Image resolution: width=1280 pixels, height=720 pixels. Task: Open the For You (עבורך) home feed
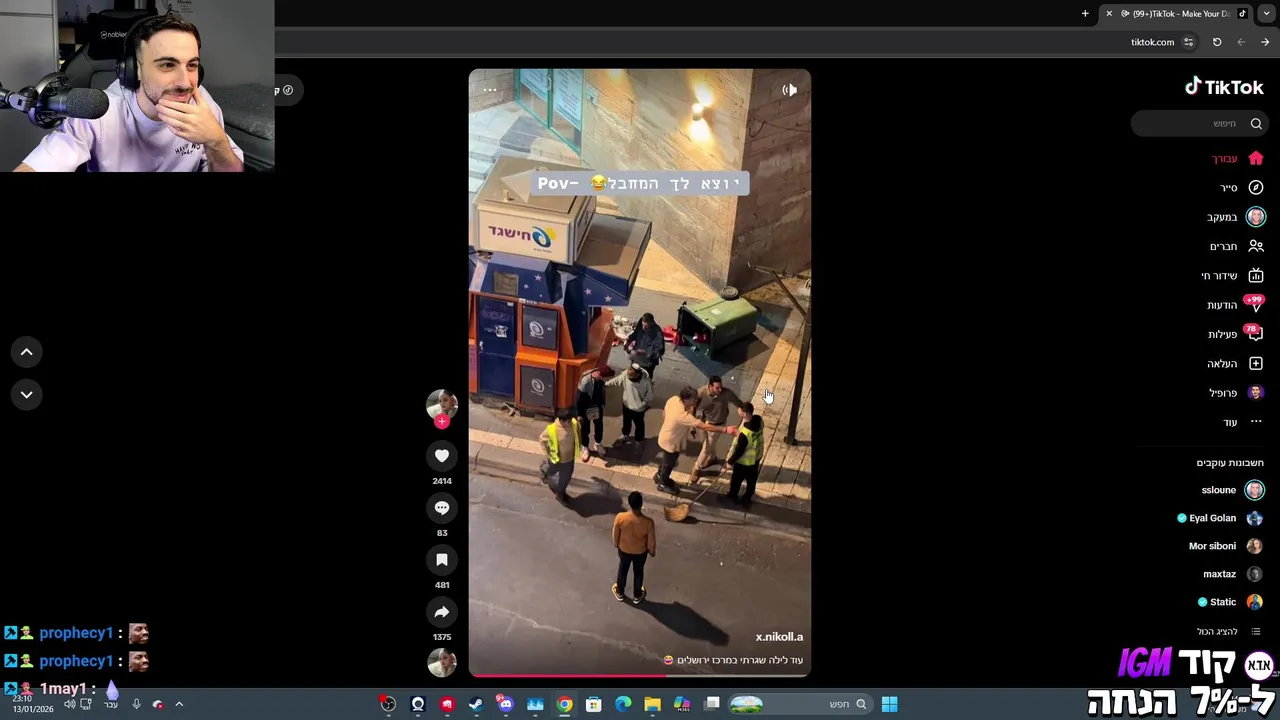point(1238,158)
